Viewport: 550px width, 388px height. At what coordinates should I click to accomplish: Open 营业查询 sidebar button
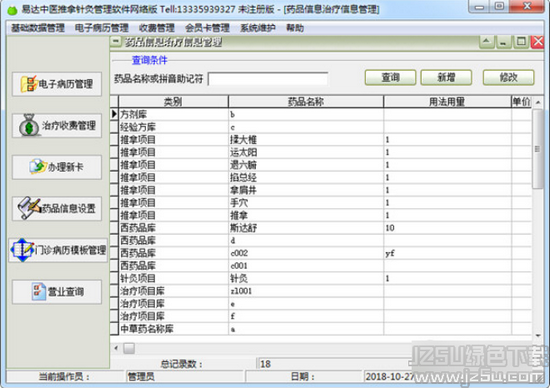[57, 291]
